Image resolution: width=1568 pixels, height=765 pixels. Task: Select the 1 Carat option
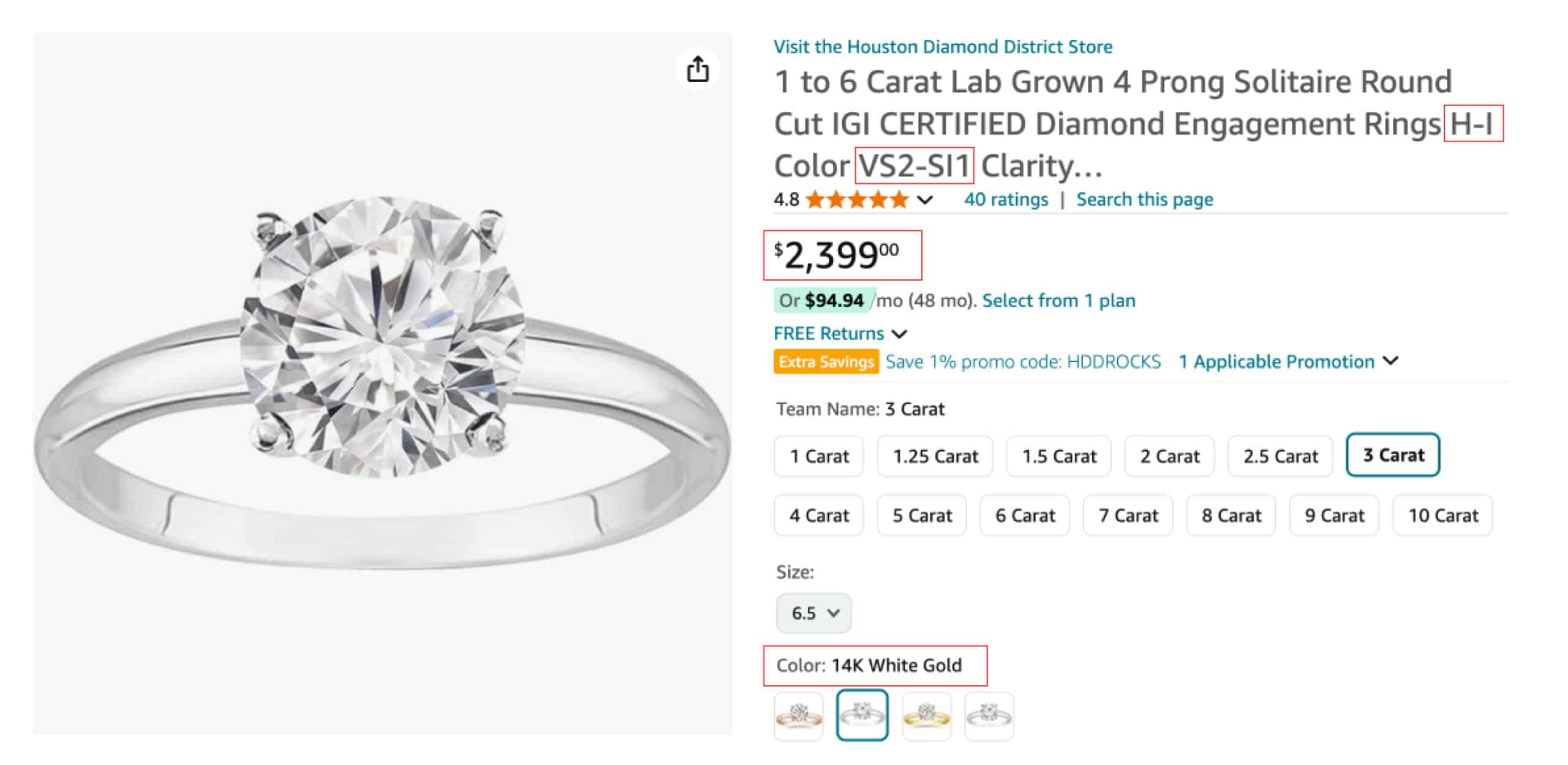(818, 456)
